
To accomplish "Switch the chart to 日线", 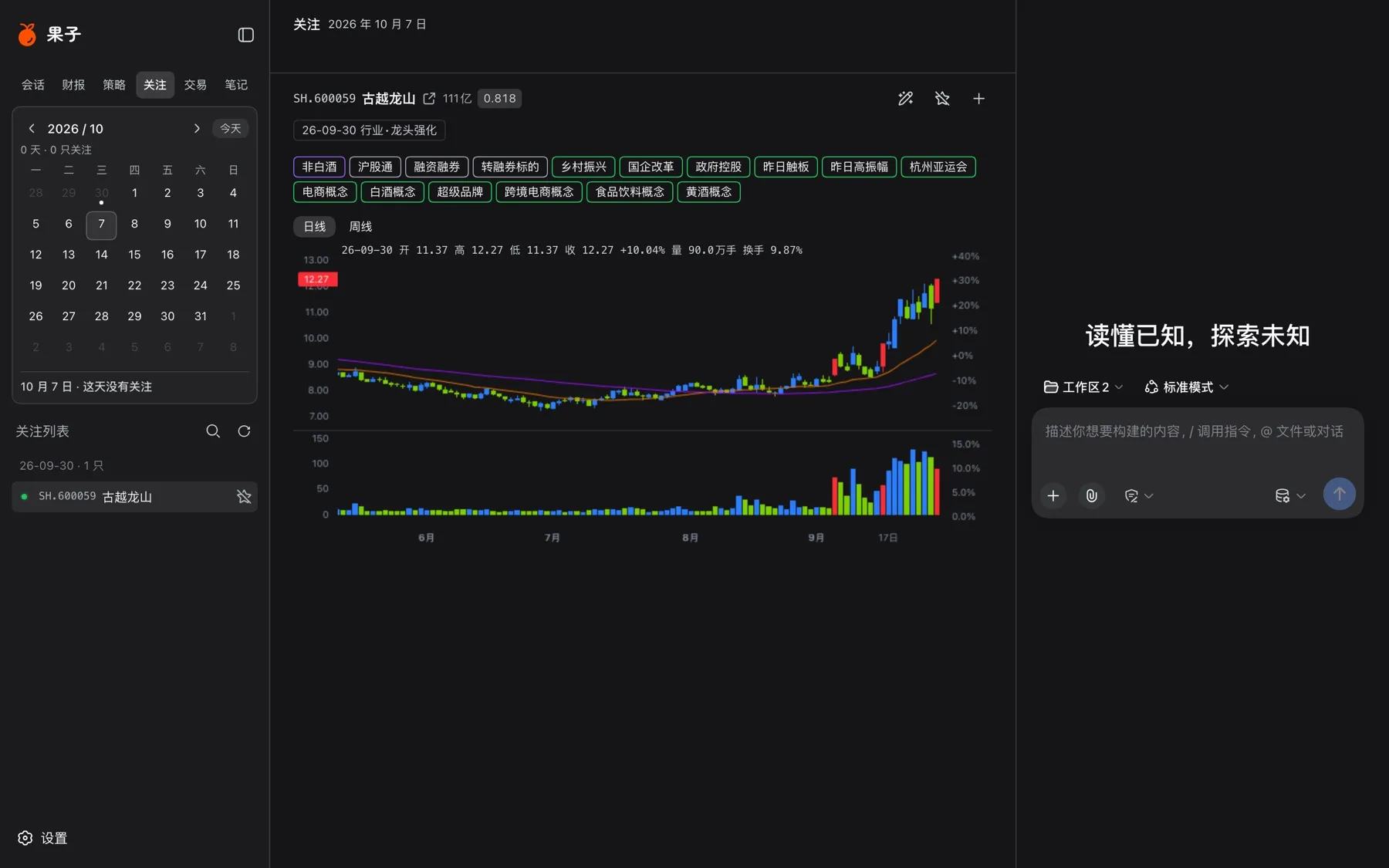I will click(x=314, y=227).
